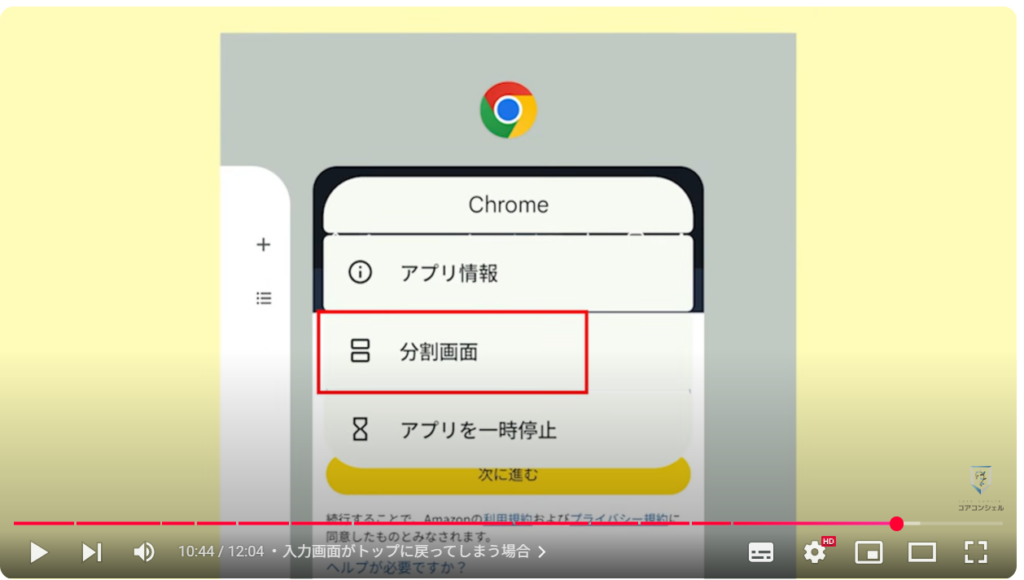This screenshot has height=580, width=1024.
Task: Select アプリを一時停止 menu entry
Action: click(x=507, y=430)
